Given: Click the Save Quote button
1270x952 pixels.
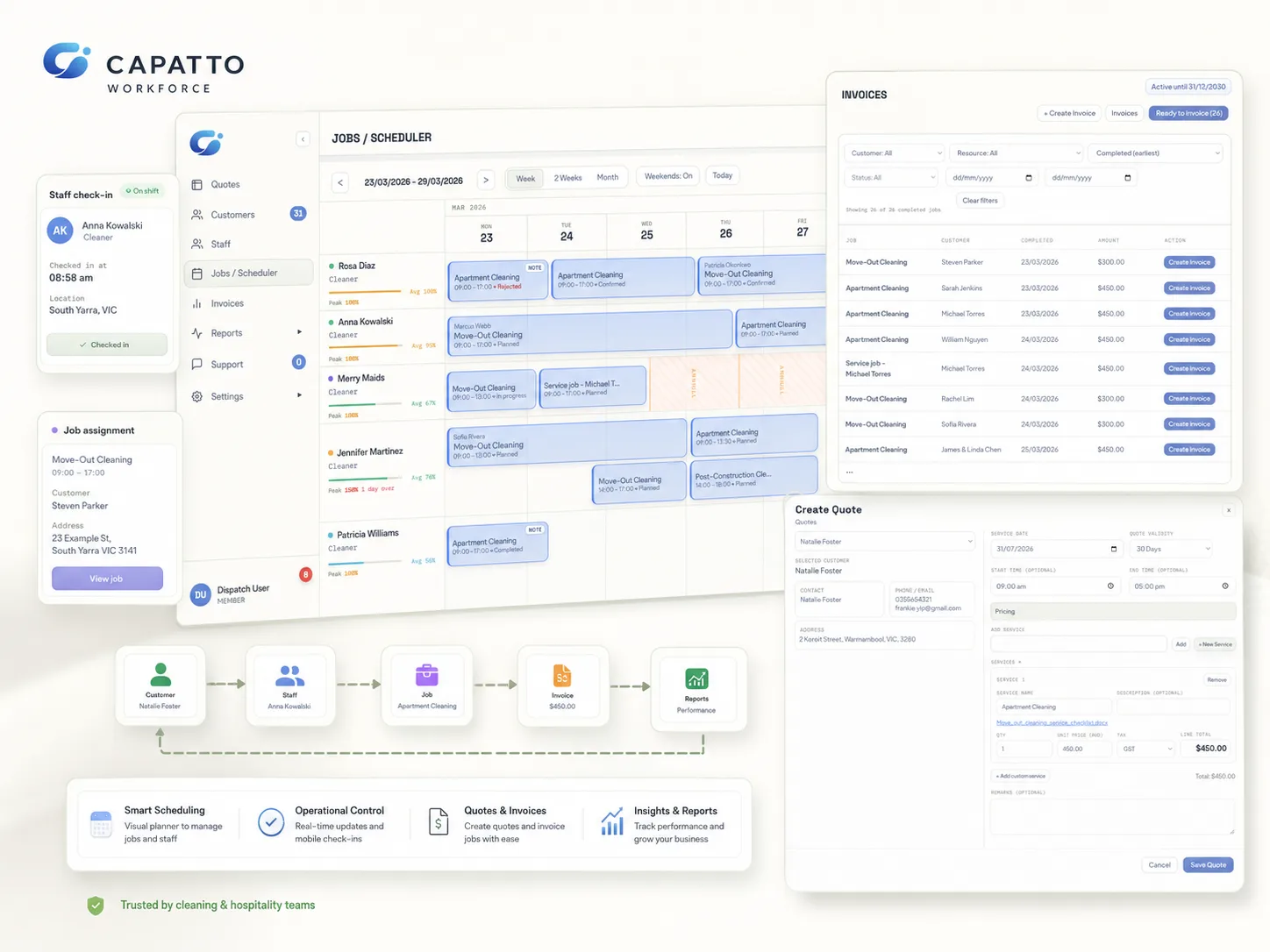Looking at the screenshot, I should point(1208,865).
